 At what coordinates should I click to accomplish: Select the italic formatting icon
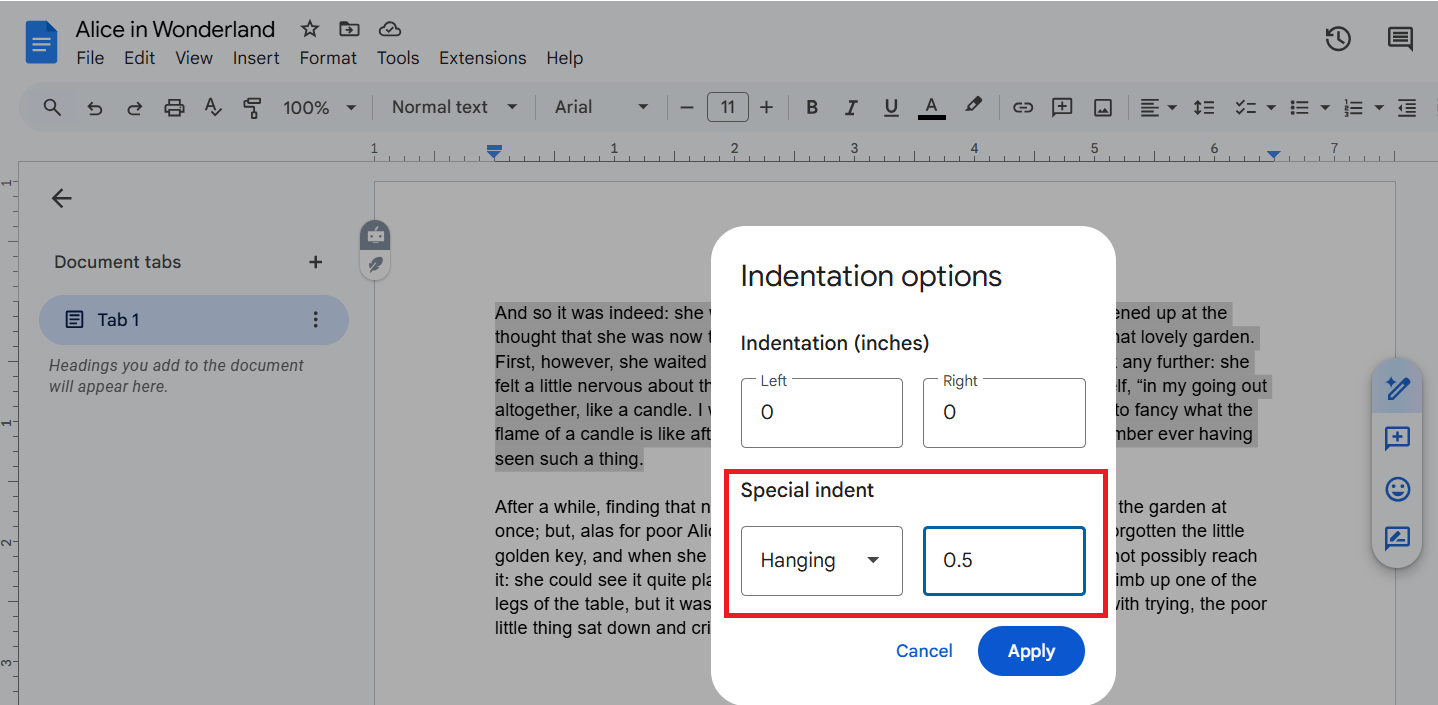click(x=851, y=107)
